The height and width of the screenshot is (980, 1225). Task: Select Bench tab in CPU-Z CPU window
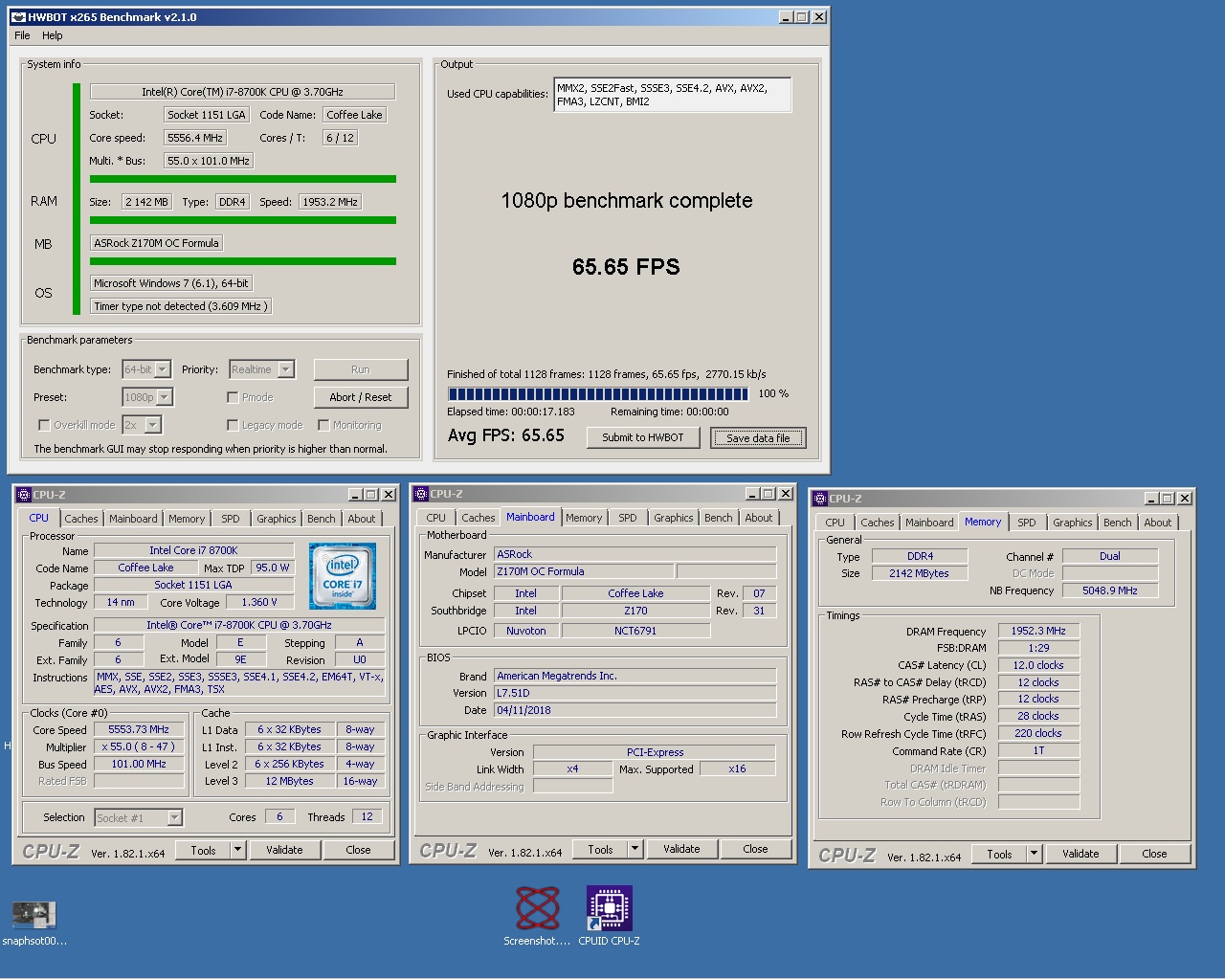pyautogui.click(x=322, y=519)
